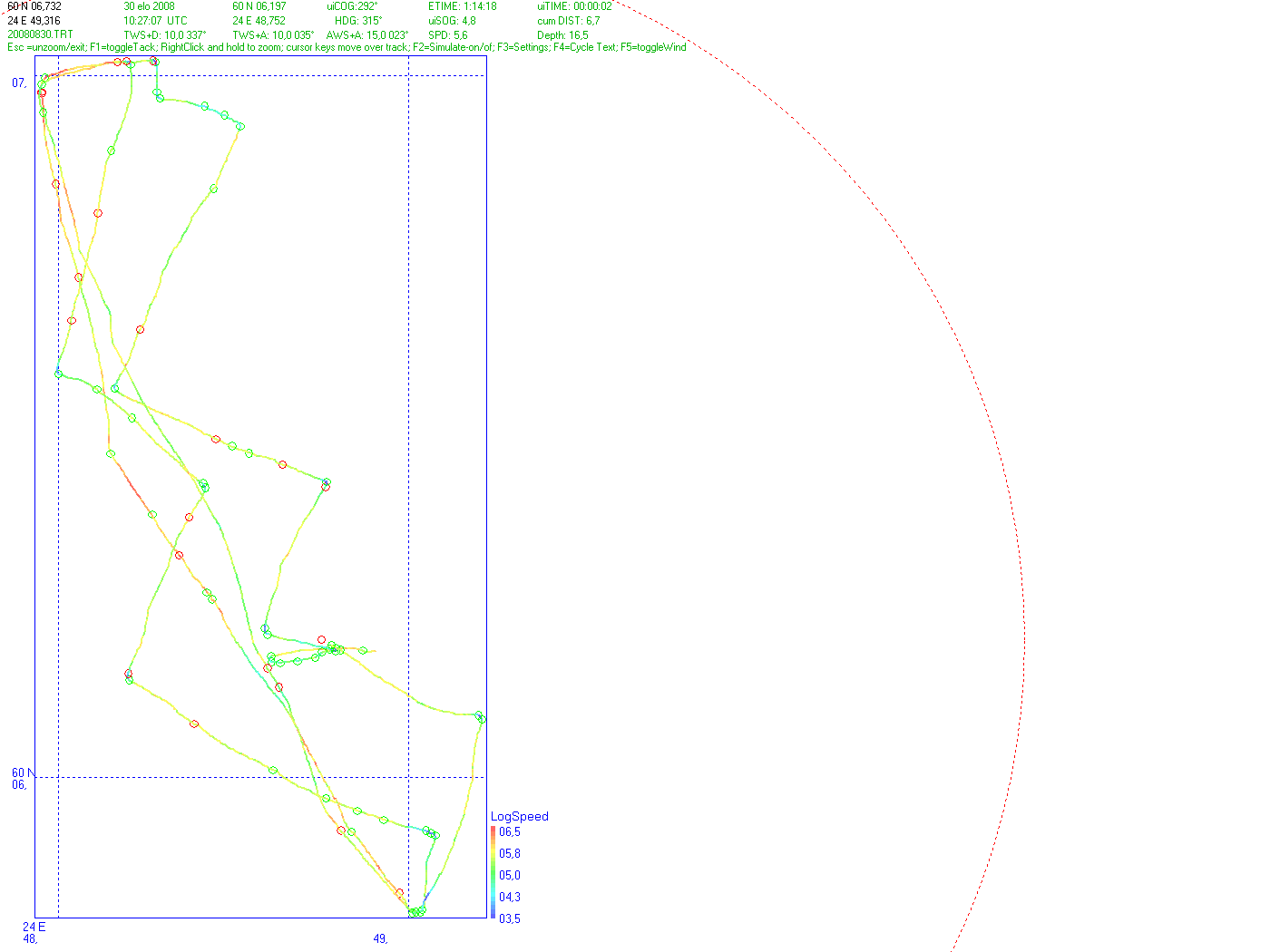Click the Depth: 16,5 readout
The width and height of the screenshot is (1270, 952).
click(562, 35)
